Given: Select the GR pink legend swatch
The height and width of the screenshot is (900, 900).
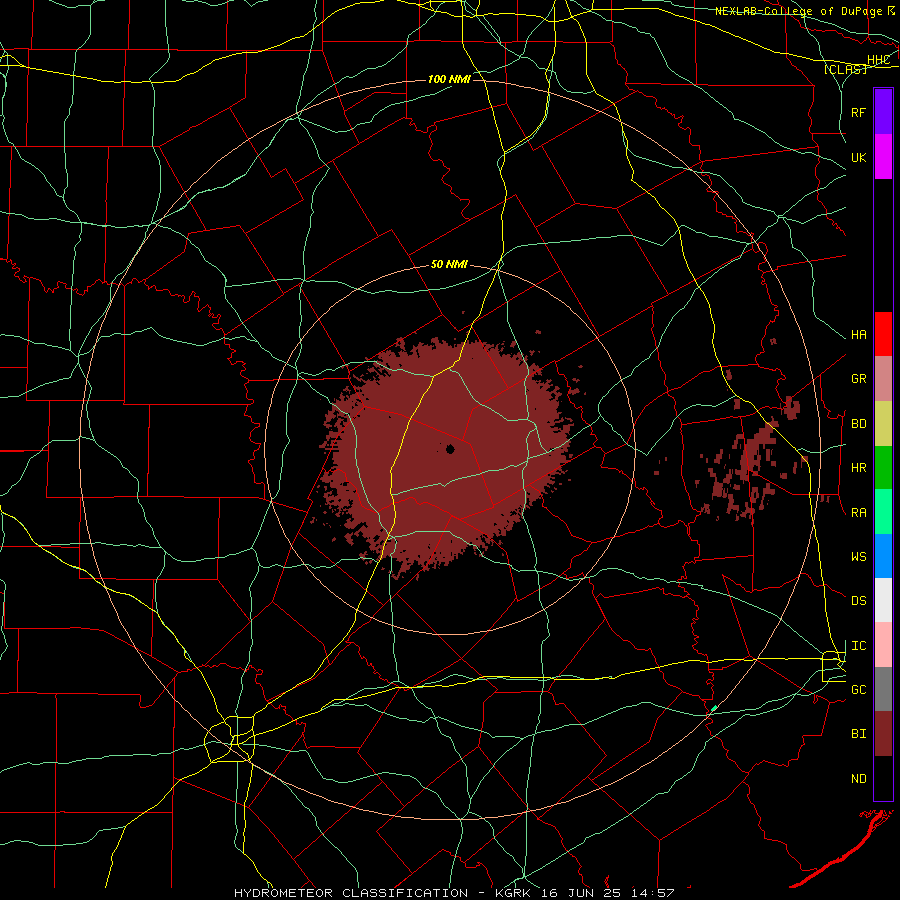Looking at the screenshot, I should pos(883,379).
